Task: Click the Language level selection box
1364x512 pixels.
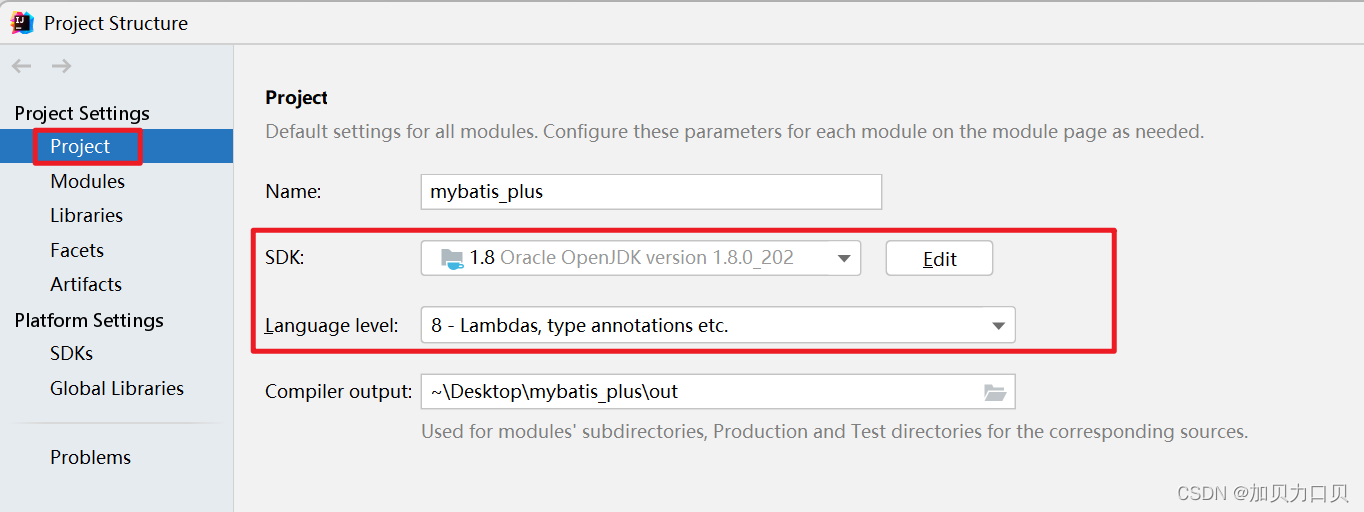Action: click(x=700, y=326)
